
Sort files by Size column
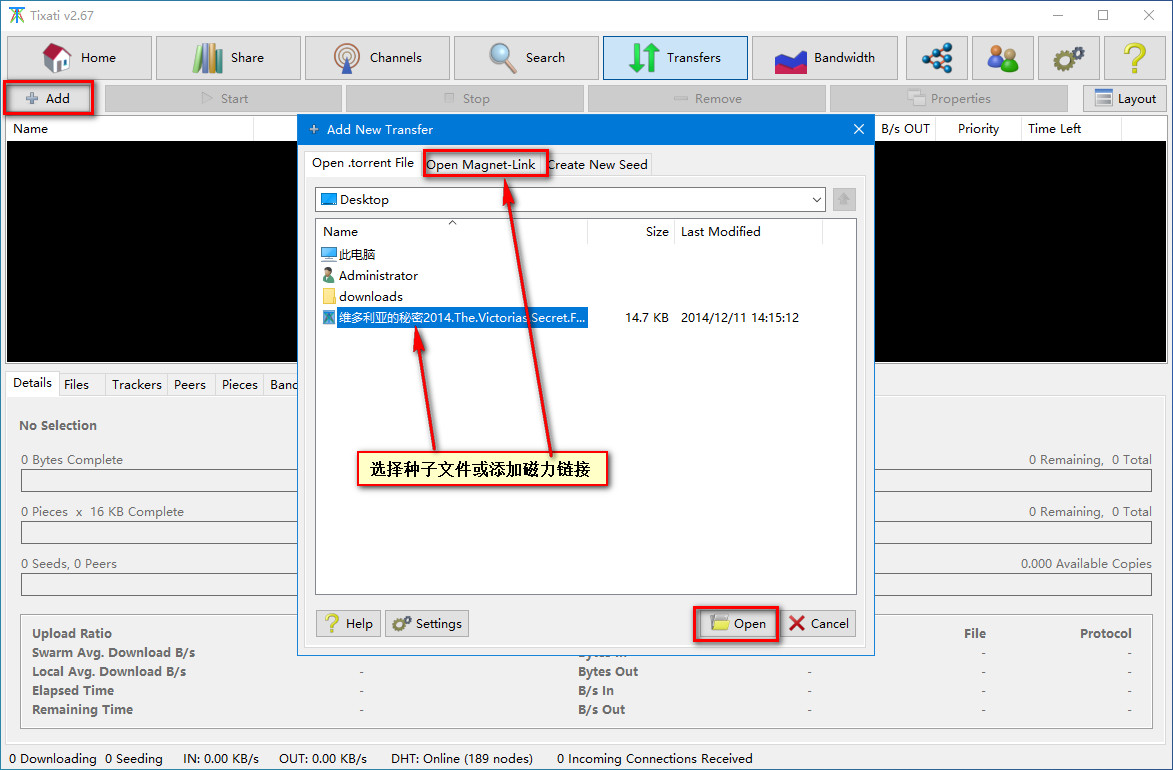coord(631,232)
